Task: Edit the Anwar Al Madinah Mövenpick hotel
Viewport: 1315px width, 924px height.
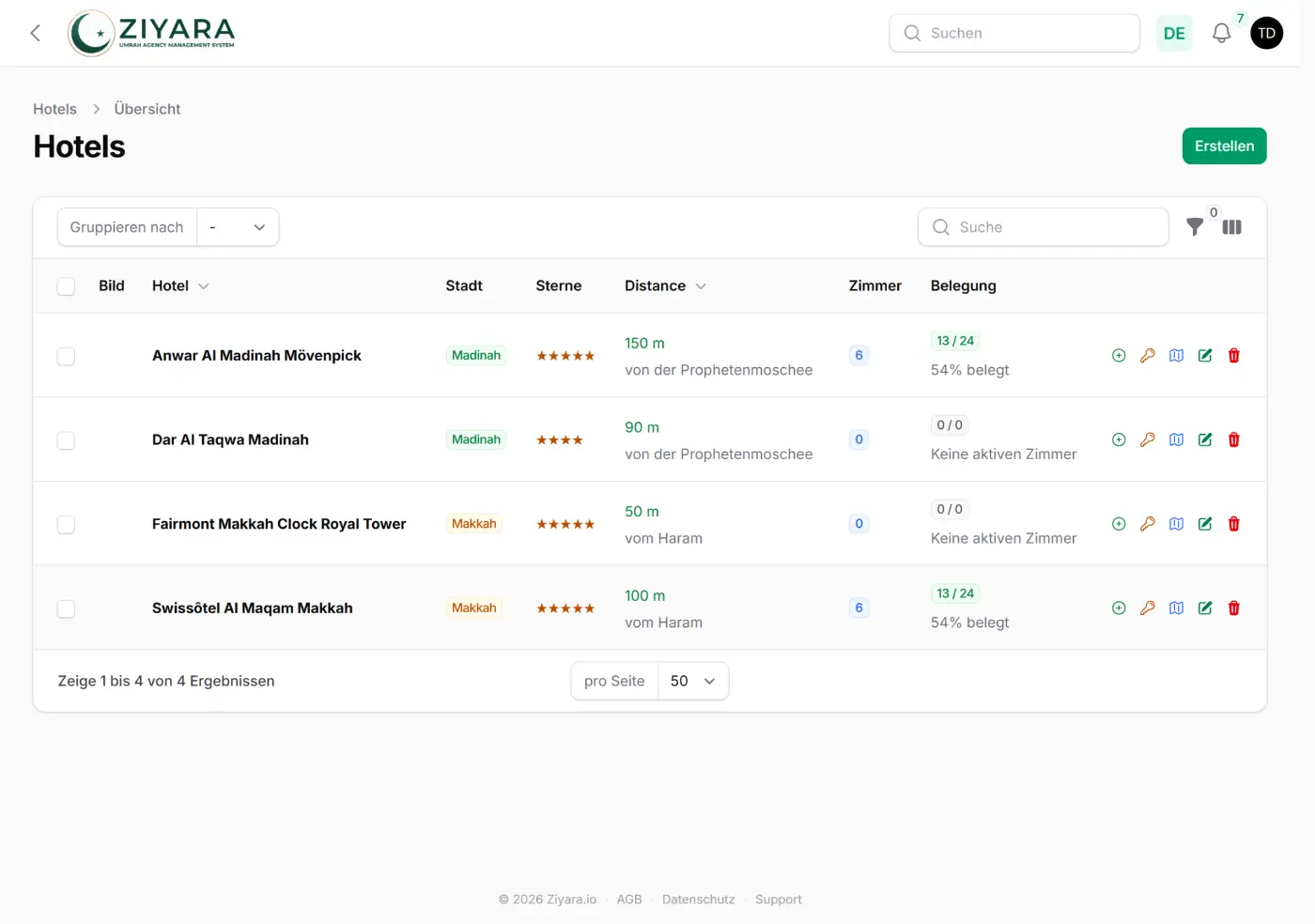Action: [x=1205, y=356]
